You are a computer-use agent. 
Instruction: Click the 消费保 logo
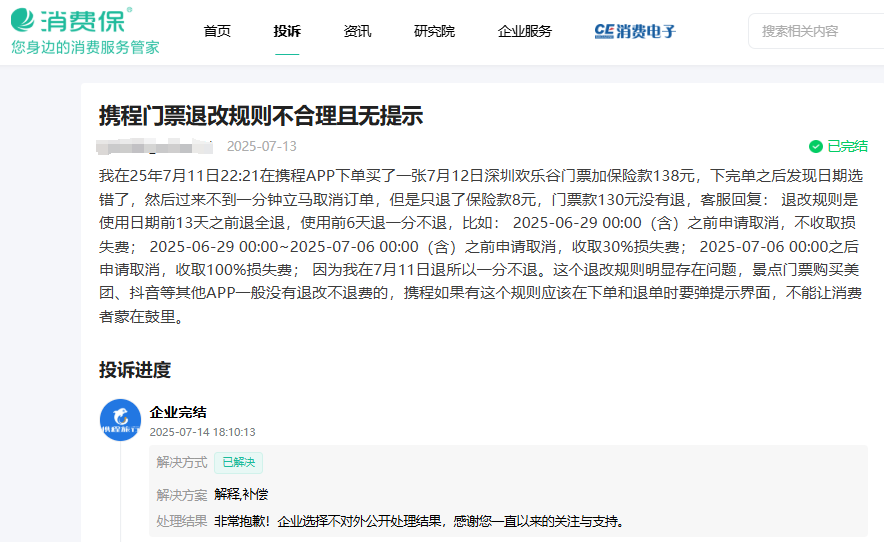click(71, 20)
